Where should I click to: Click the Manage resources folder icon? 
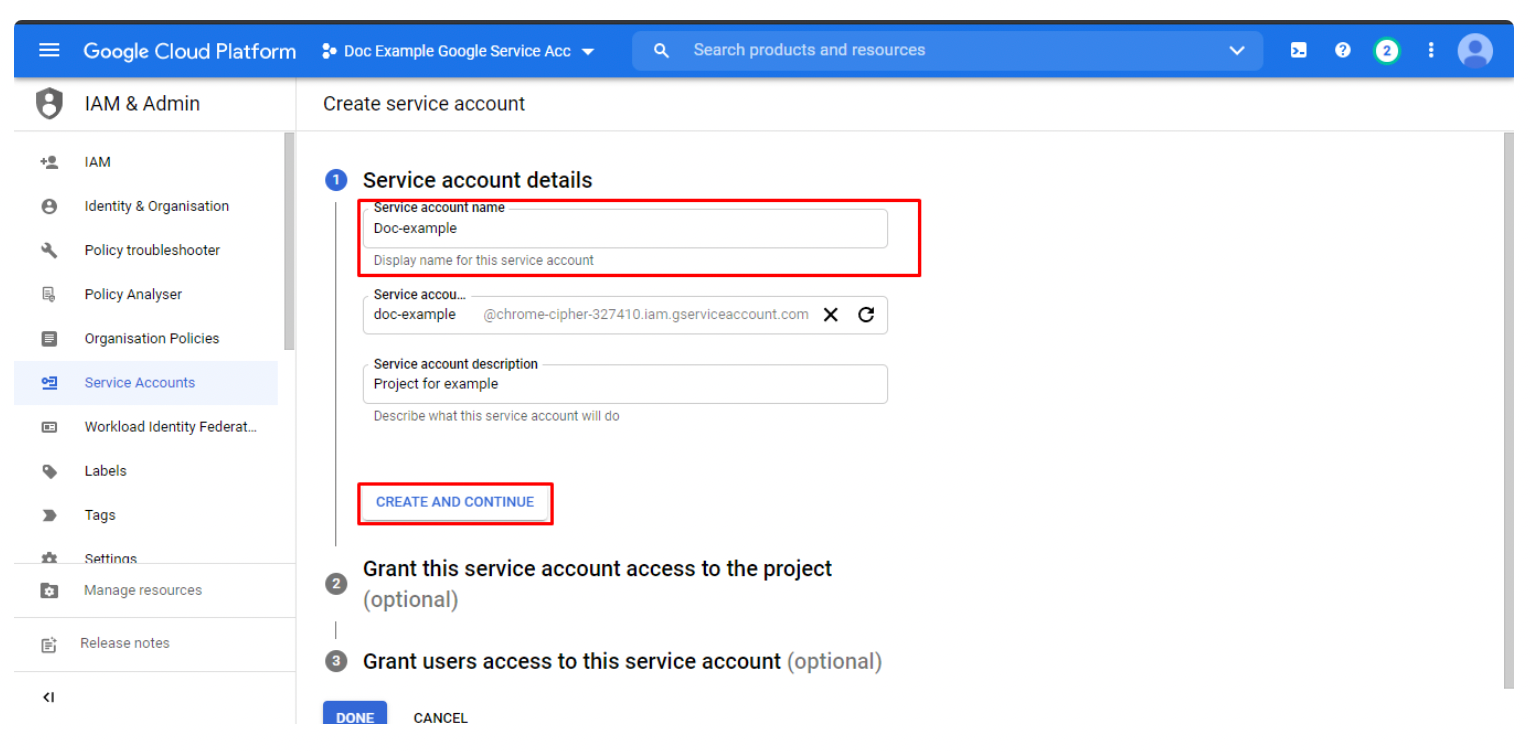[x=49, y=590]
